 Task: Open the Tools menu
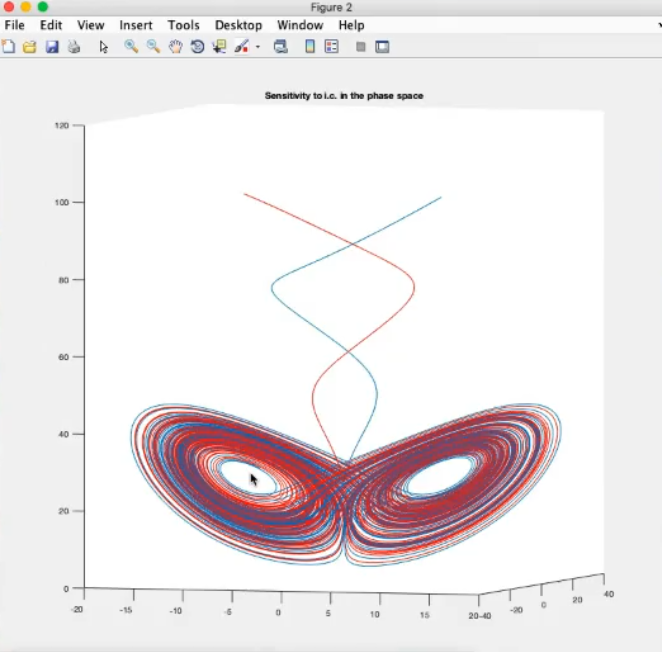click(x=184, y=25)
